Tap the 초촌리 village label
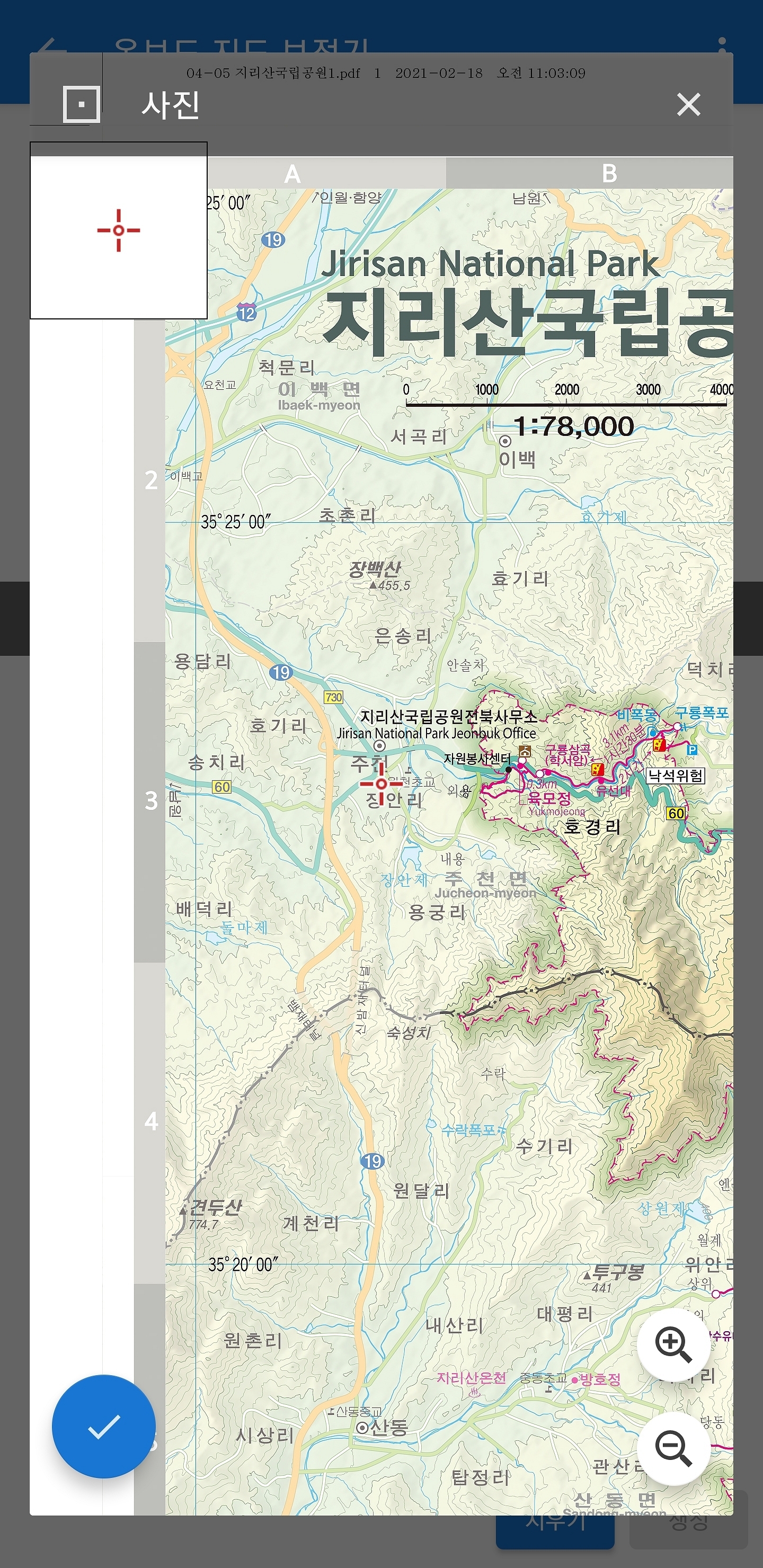Viewport: 763px width, 1568px height. tap(348, 515)
